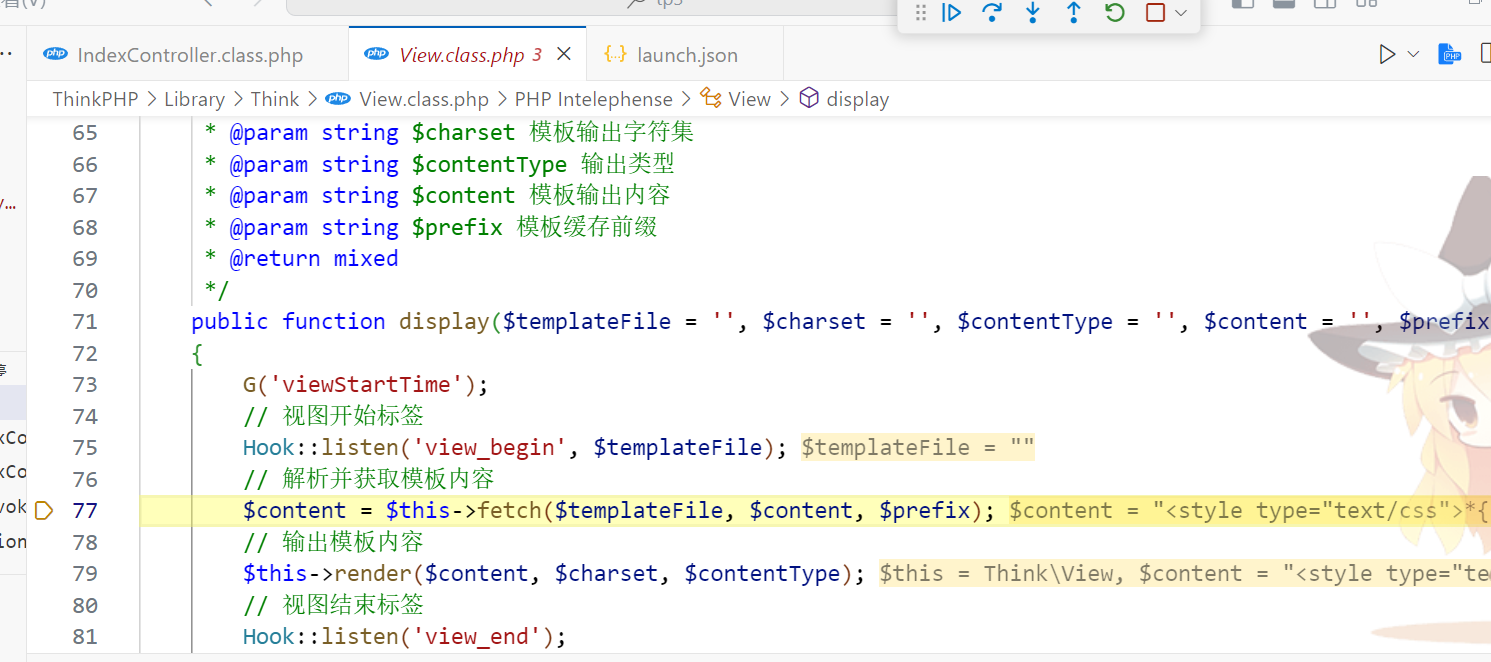Click the debug toolbar drag handle
Image resolution: width=1491 pixels, height=662 pixels.
pos(920,13)
